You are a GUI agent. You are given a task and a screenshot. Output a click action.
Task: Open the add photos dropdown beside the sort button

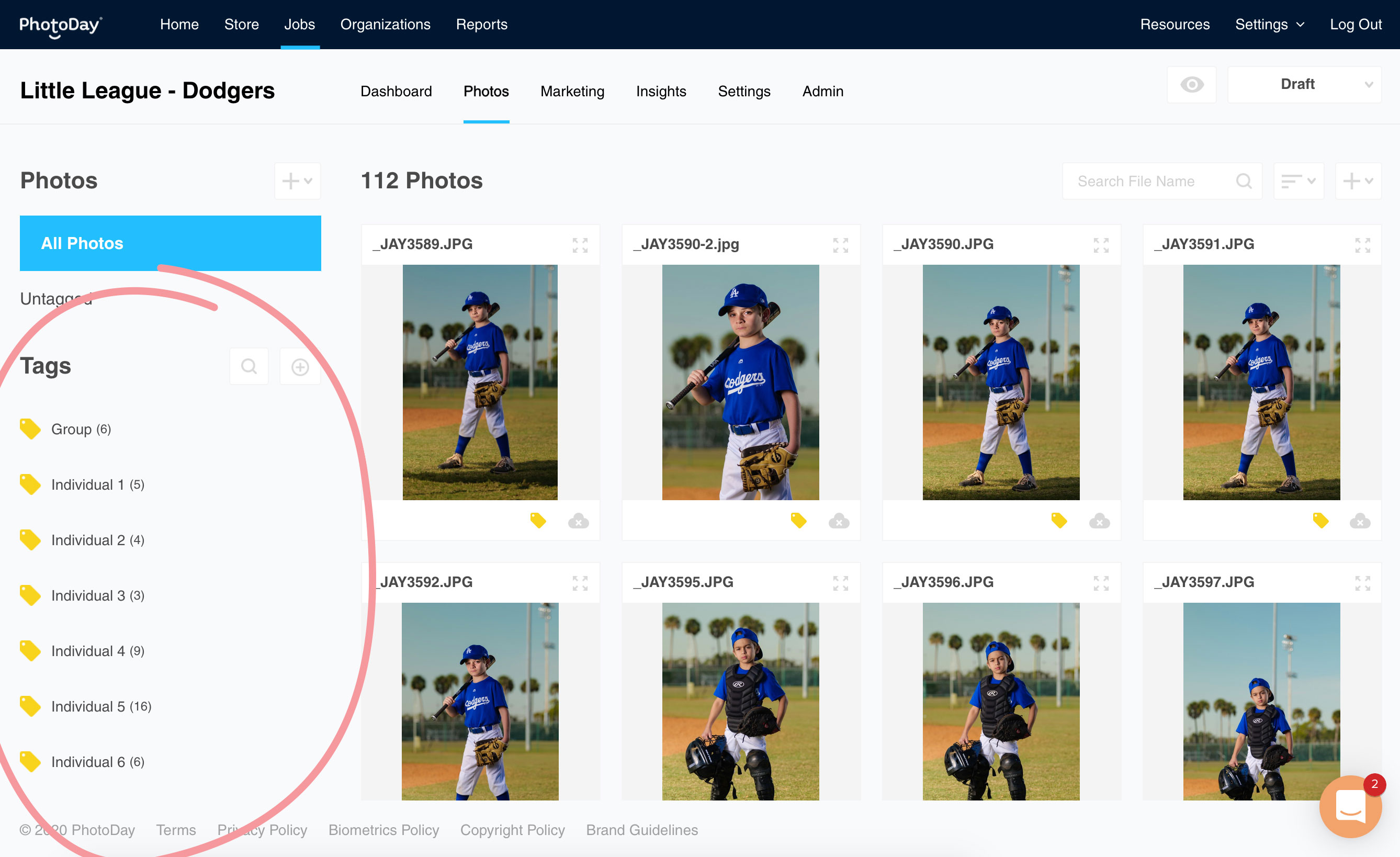tap(1358, 181)
